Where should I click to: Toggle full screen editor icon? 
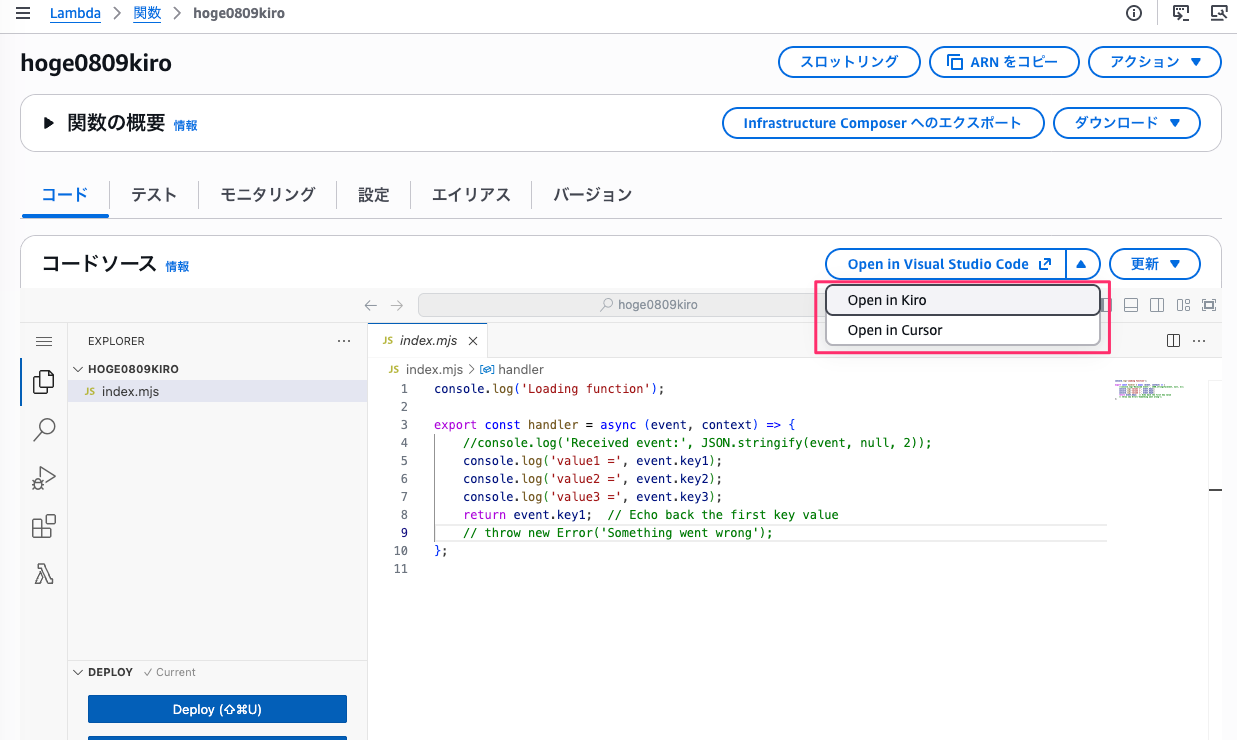coord(1209,305)
